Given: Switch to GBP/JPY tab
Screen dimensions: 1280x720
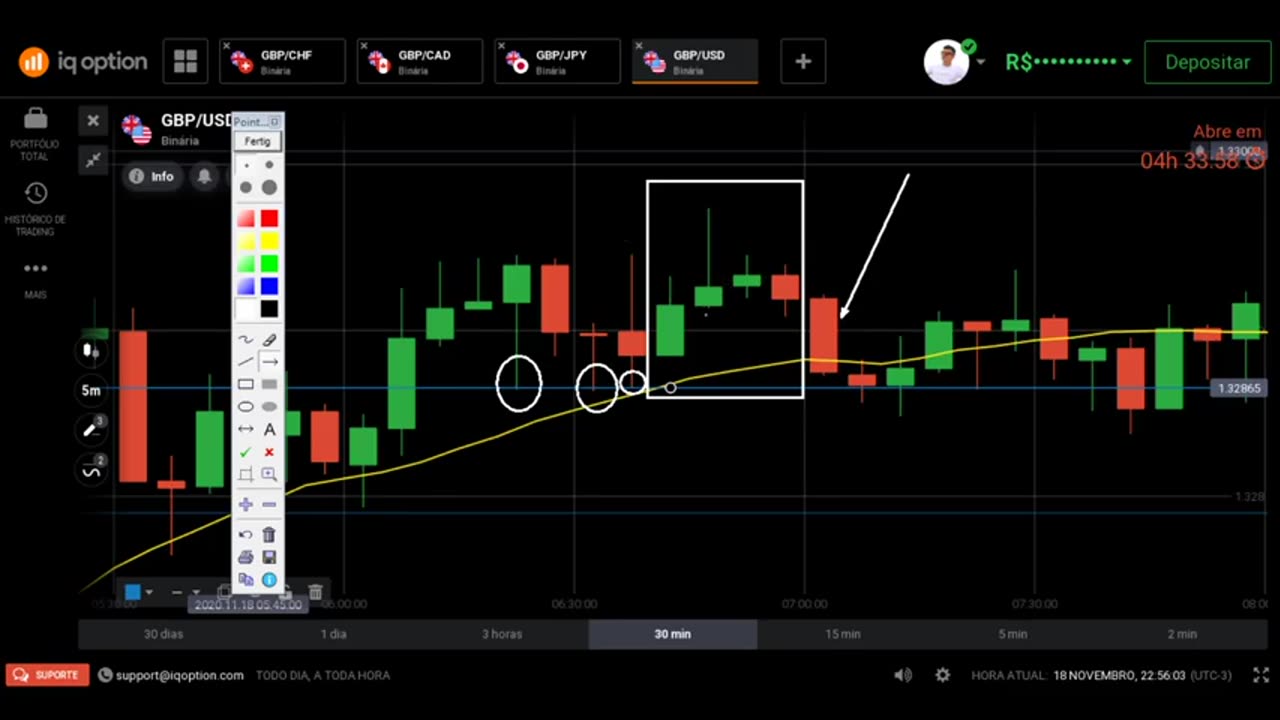Looking at the screenshot, I should coord(557,62).
